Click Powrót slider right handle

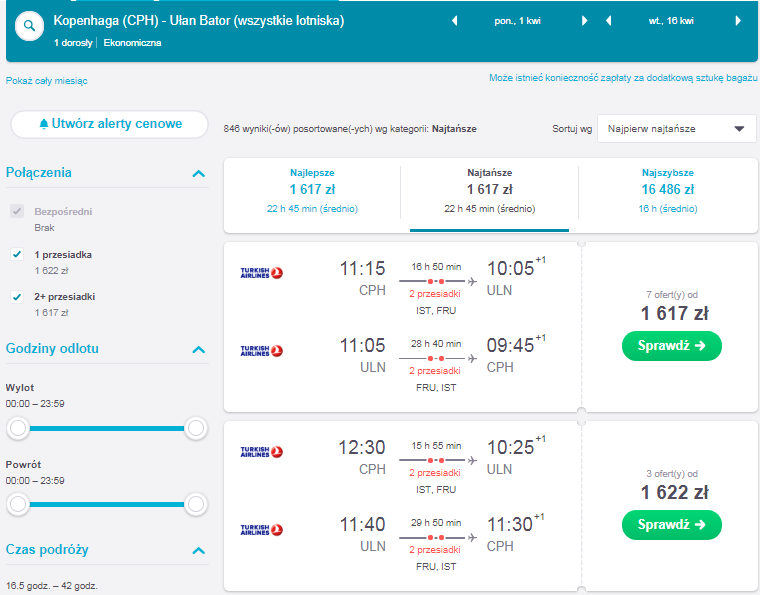coord(196,504)
